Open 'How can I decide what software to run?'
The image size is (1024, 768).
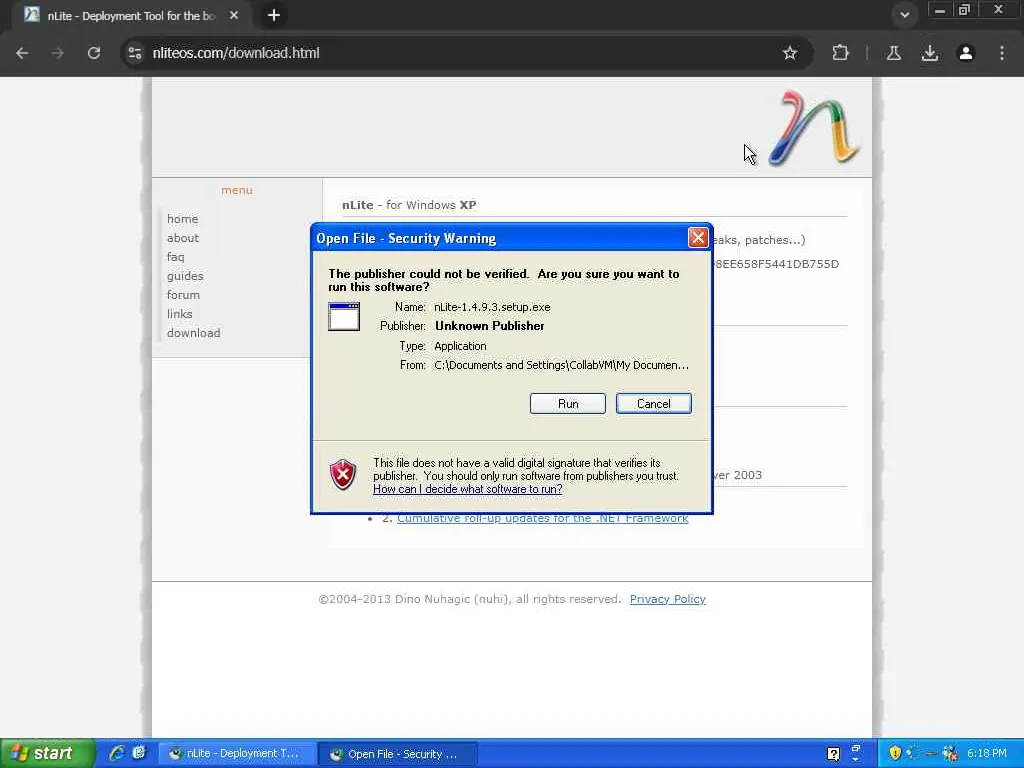pyautogui.click(x=468, y=489)
